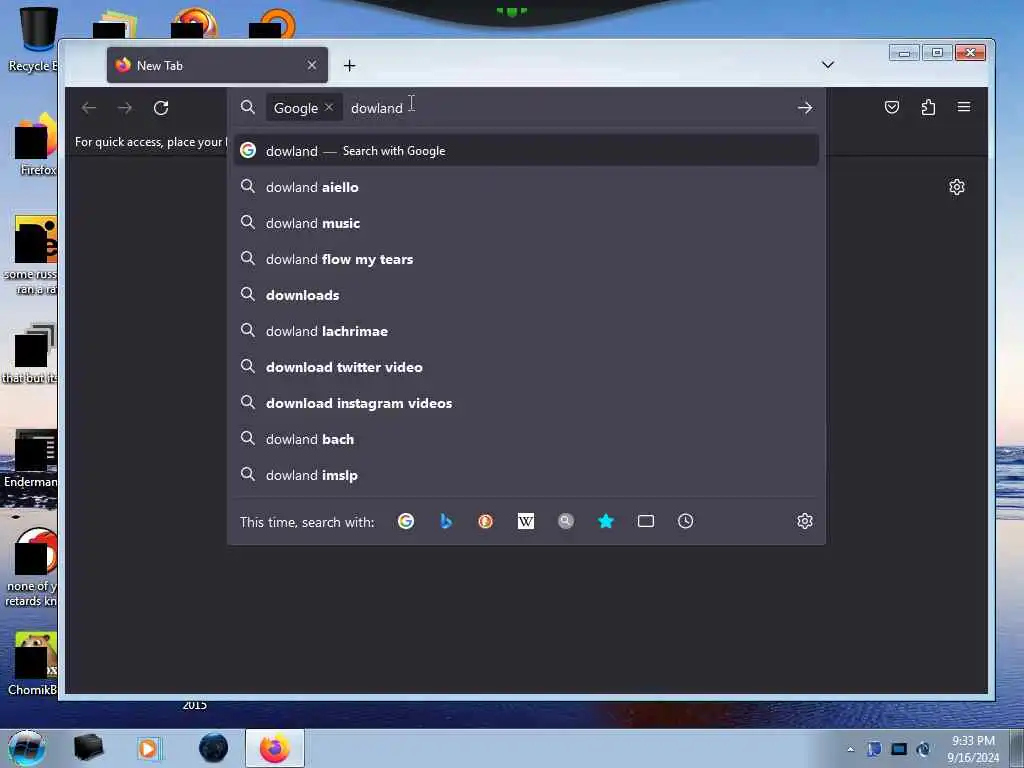Launch Windows Media Player from taskbar
Screen dimensions: 1024x768
[148, 748]
